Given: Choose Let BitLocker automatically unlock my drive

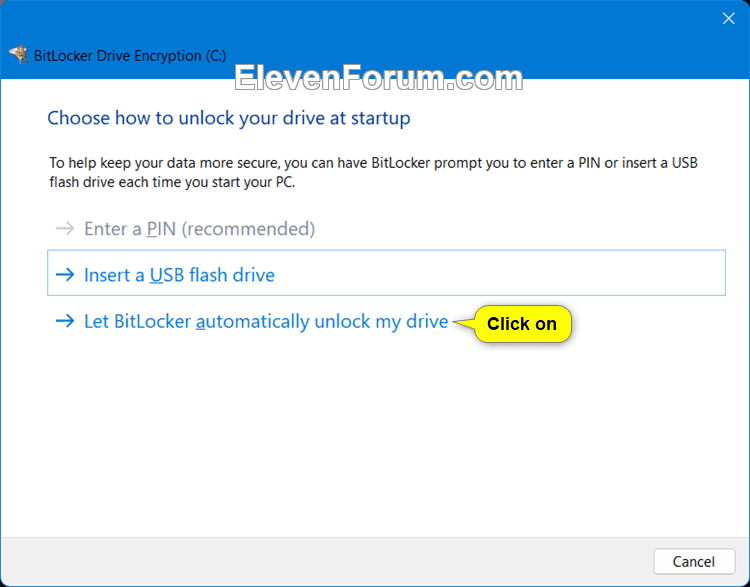Looking at the screenshot, I should click(266, 321).
